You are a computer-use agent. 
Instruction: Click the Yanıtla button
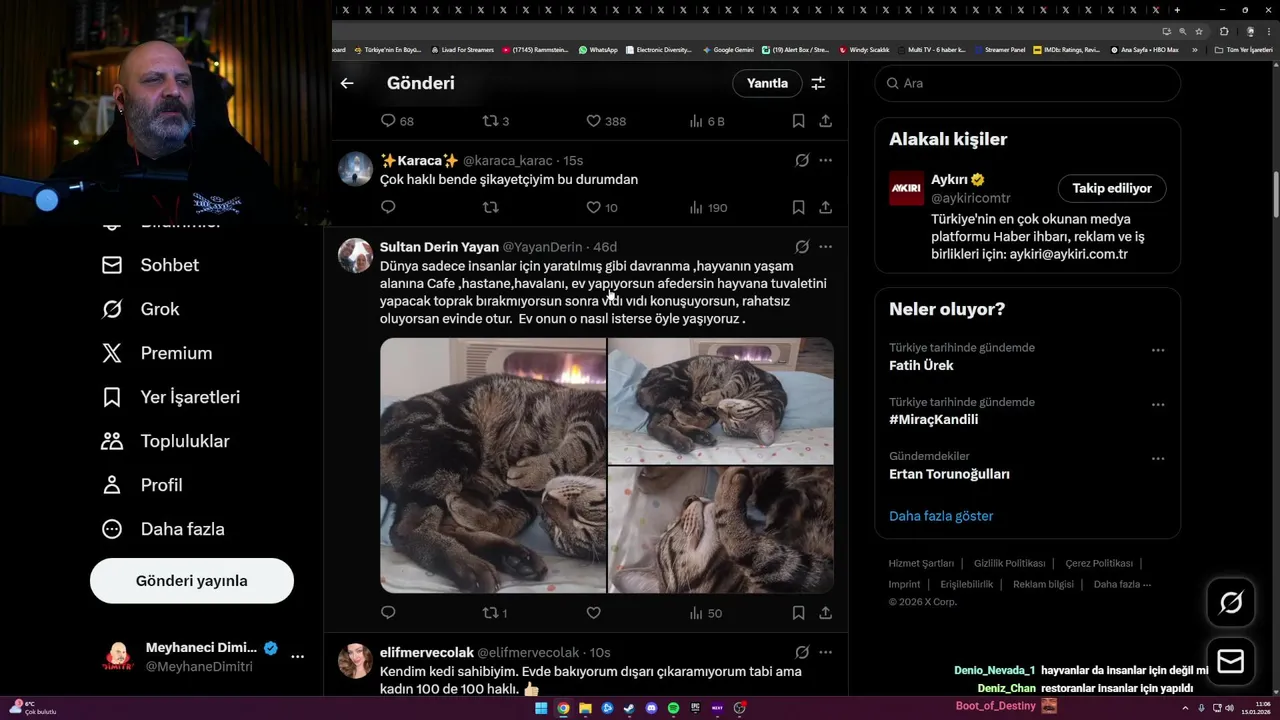pyautogui.click(x=767, y=83)
